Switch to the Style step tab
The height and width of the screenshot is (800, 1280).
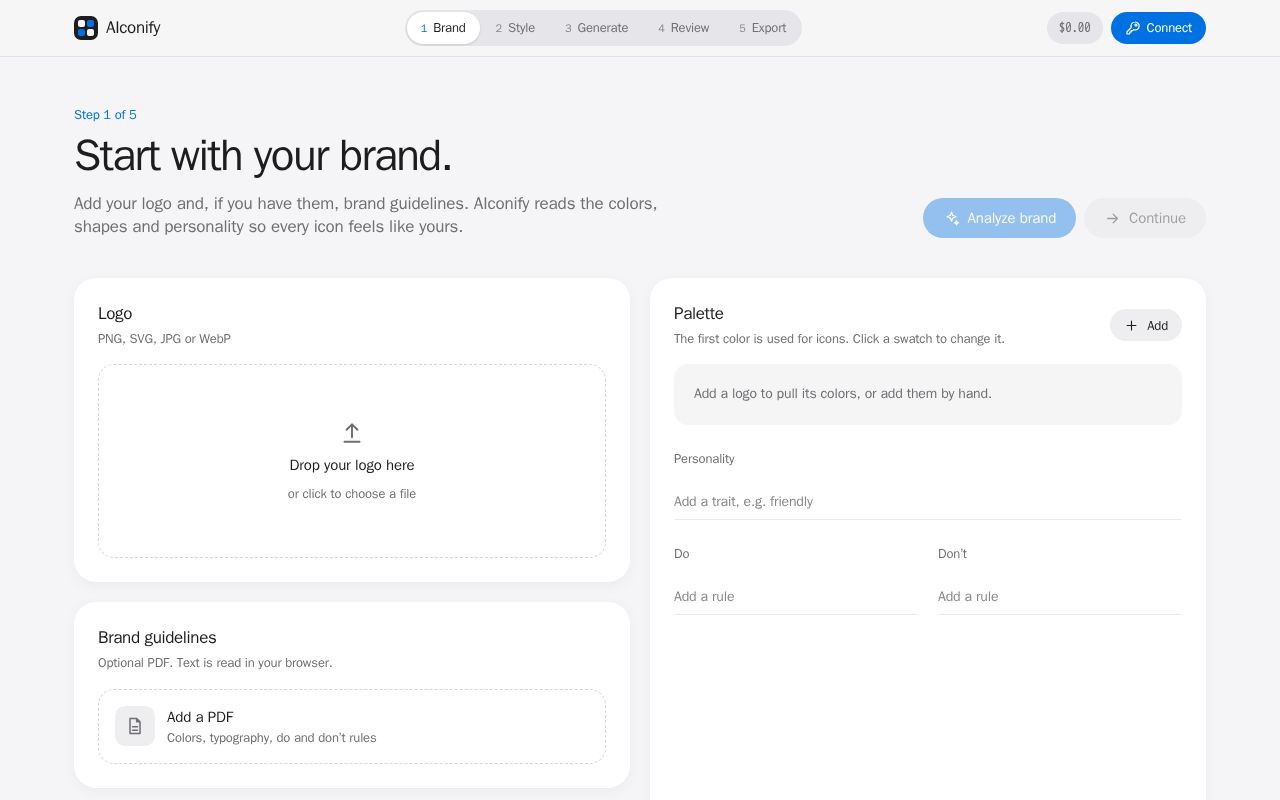click(x=515, y=28)
